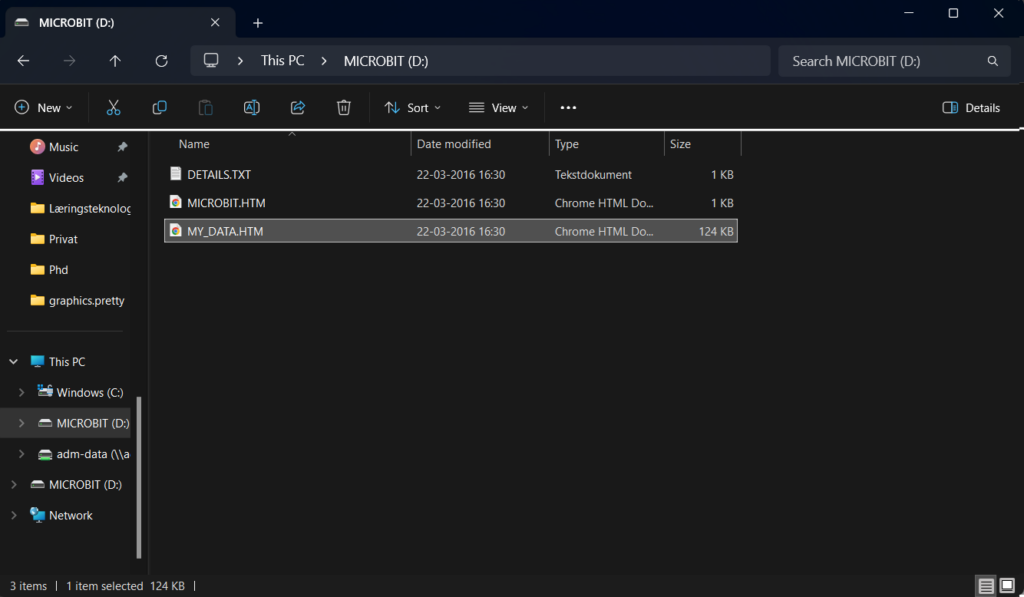The image size is (1024, 597).
Task: Unpin Music using its pin icon
Action: pos(122,147)
